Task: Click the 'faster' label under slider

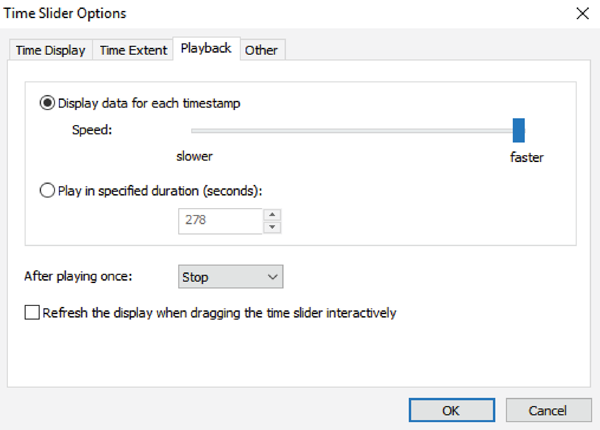Action: (527, 157)
